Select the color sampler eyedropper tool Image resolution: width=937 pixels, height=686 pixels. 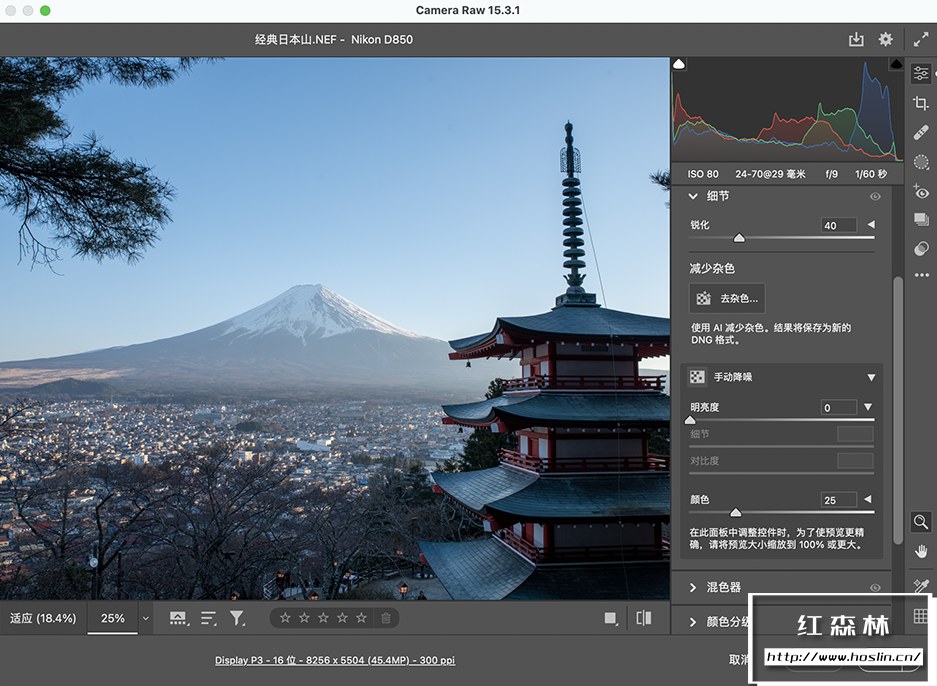pyautogui.click(x=921, y=586)
